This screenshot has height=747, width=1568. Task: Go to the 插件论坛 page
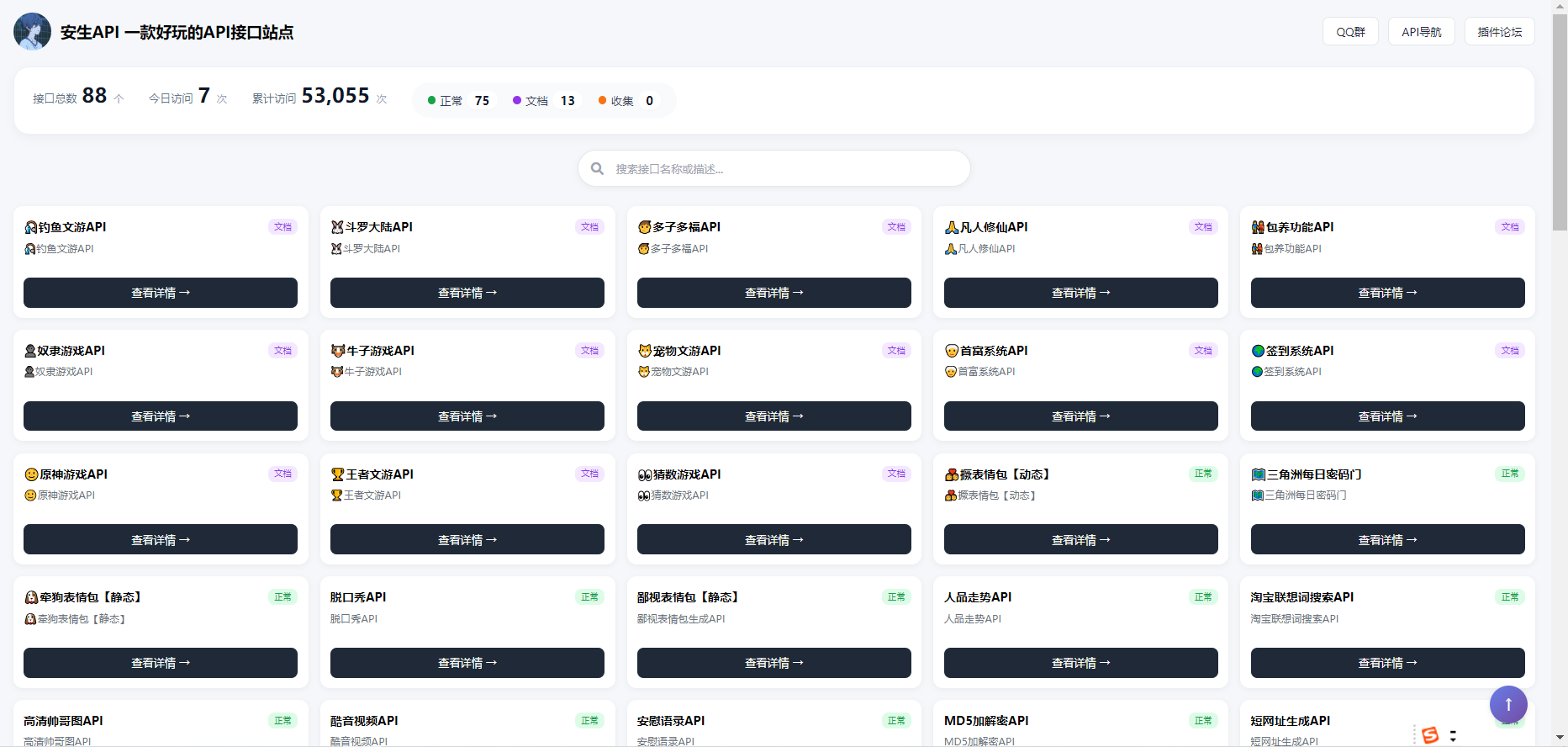(x=1499, y=32)
